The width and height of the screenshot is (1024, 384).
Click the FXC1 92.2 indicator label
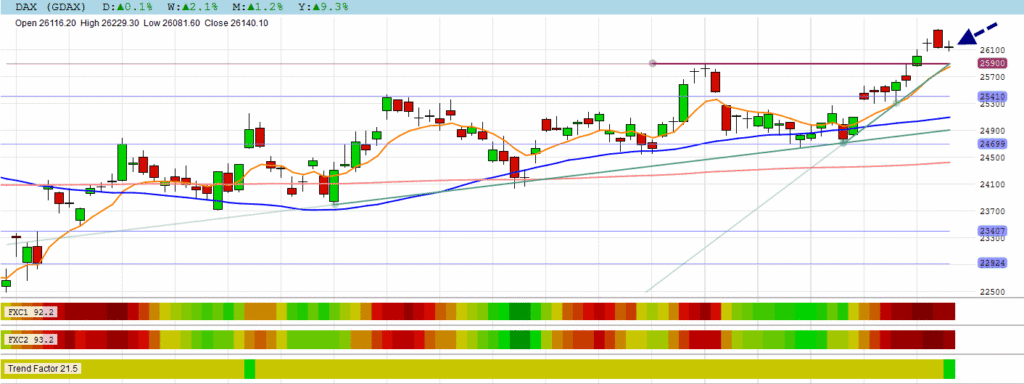click(x=31, y=312)
